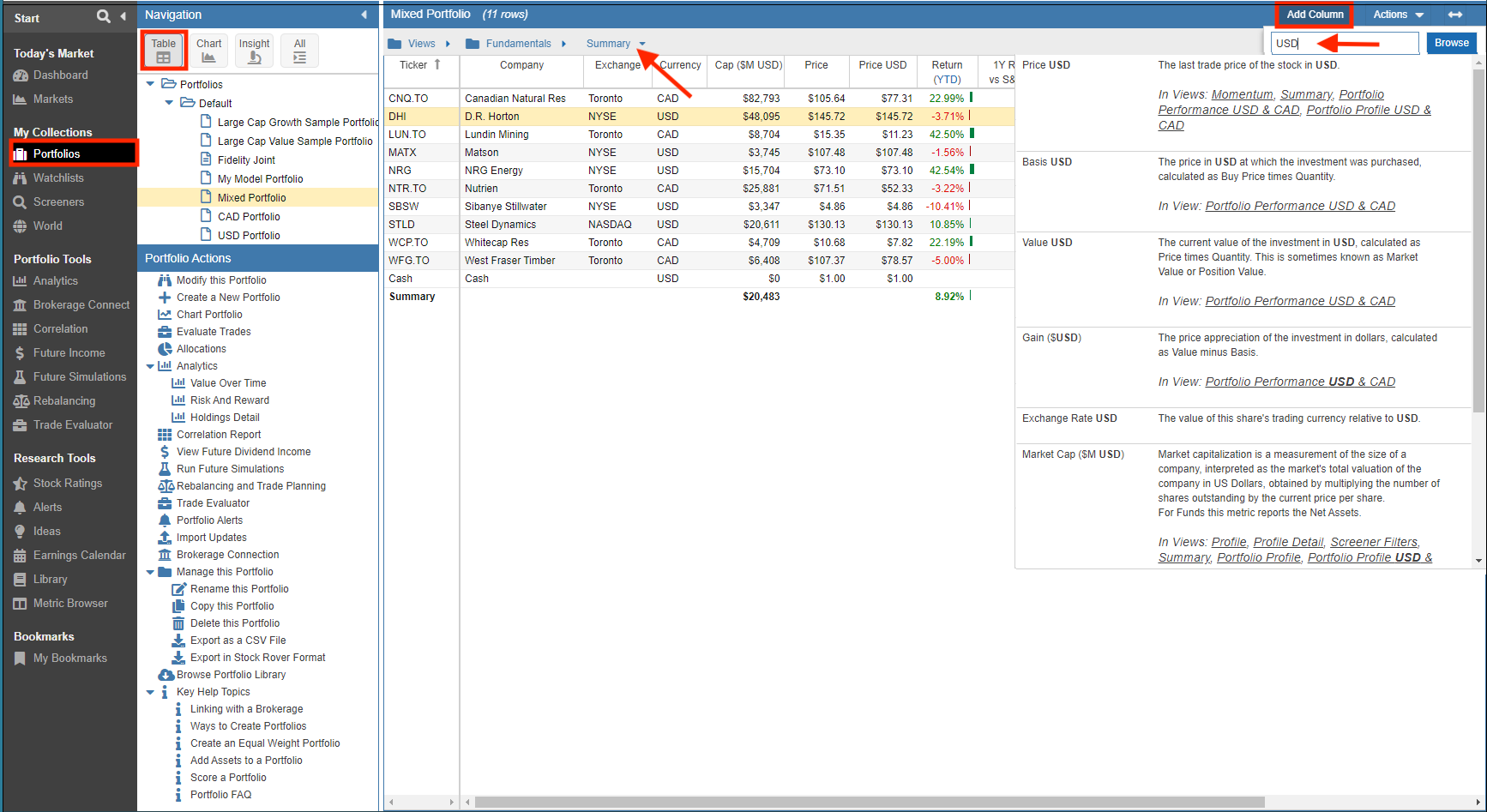Open Analytics bar chart icon in sidebar

pyautogui.click(x=21, y=281)
